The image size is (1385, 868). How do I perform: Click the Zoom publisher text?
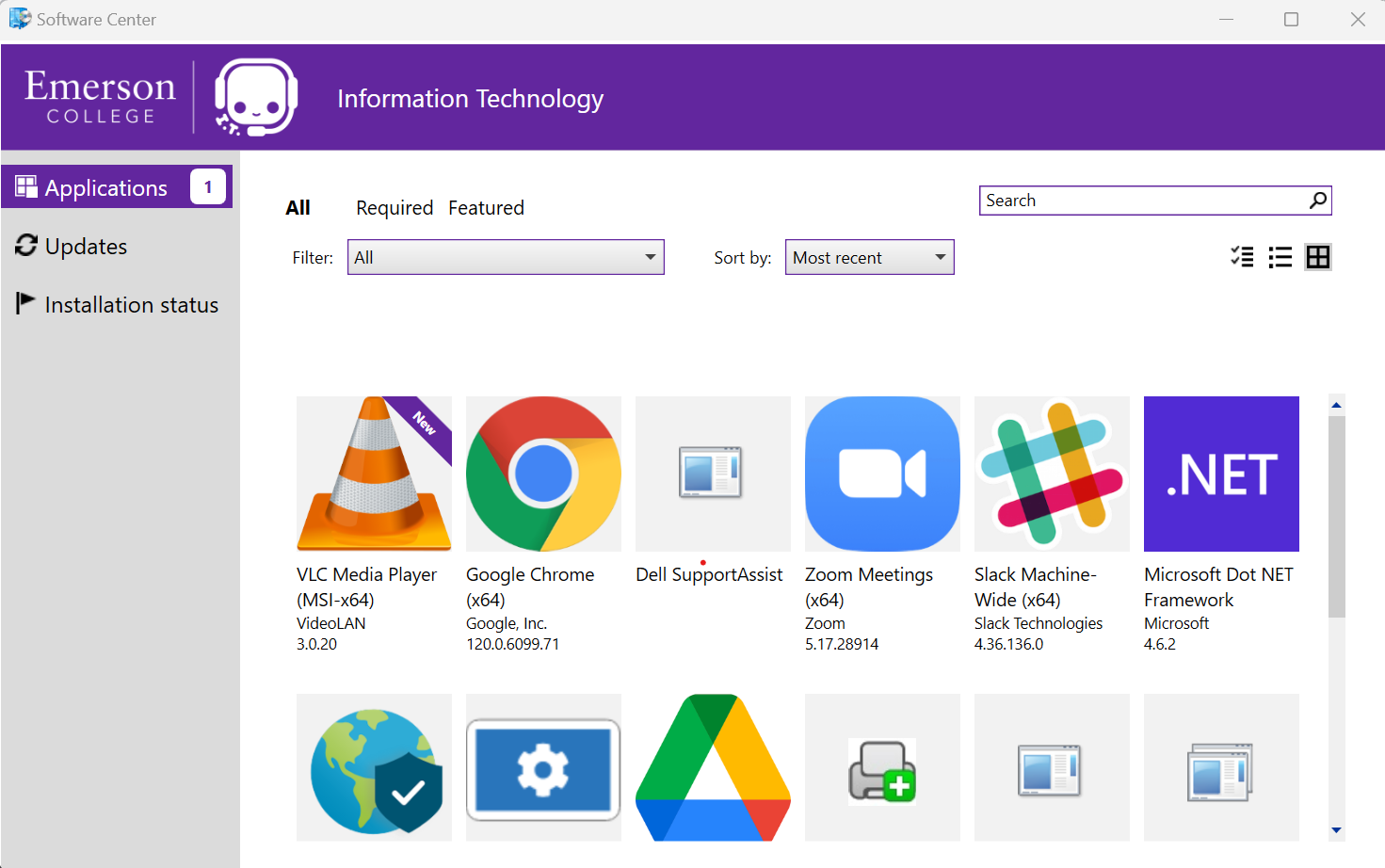coord(825,623)
